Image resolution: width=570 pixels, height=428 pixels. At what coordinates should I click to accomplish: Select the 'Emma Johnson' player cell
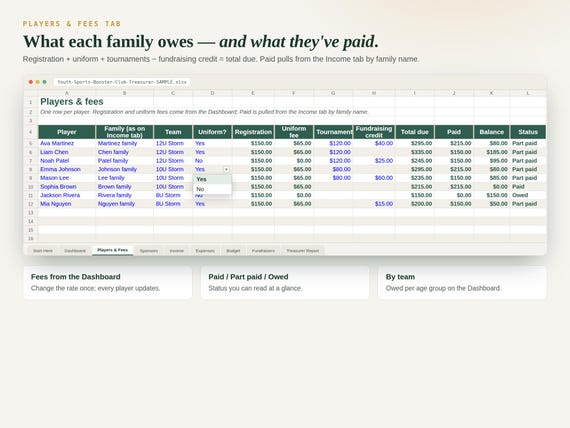[67, 169]
